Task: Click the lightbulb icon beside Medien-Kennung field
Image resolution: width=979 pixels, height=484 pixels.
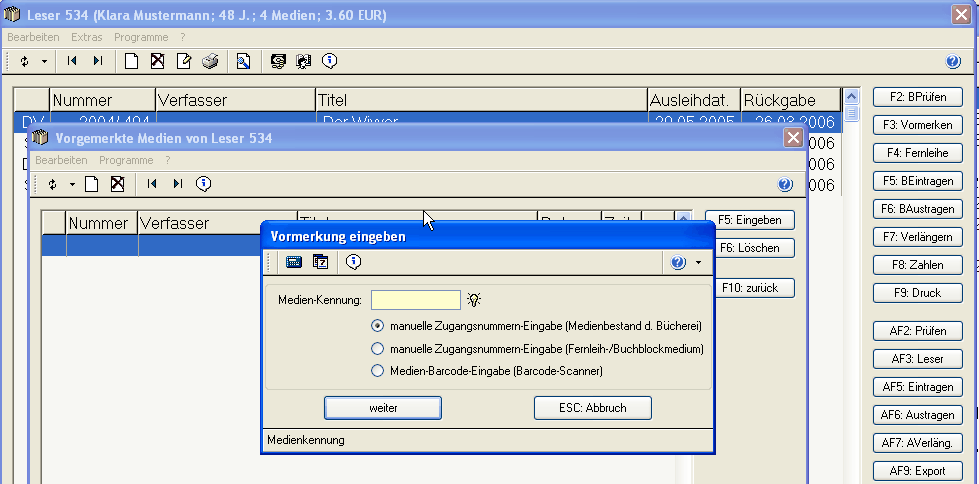Action: pos(474,299)
